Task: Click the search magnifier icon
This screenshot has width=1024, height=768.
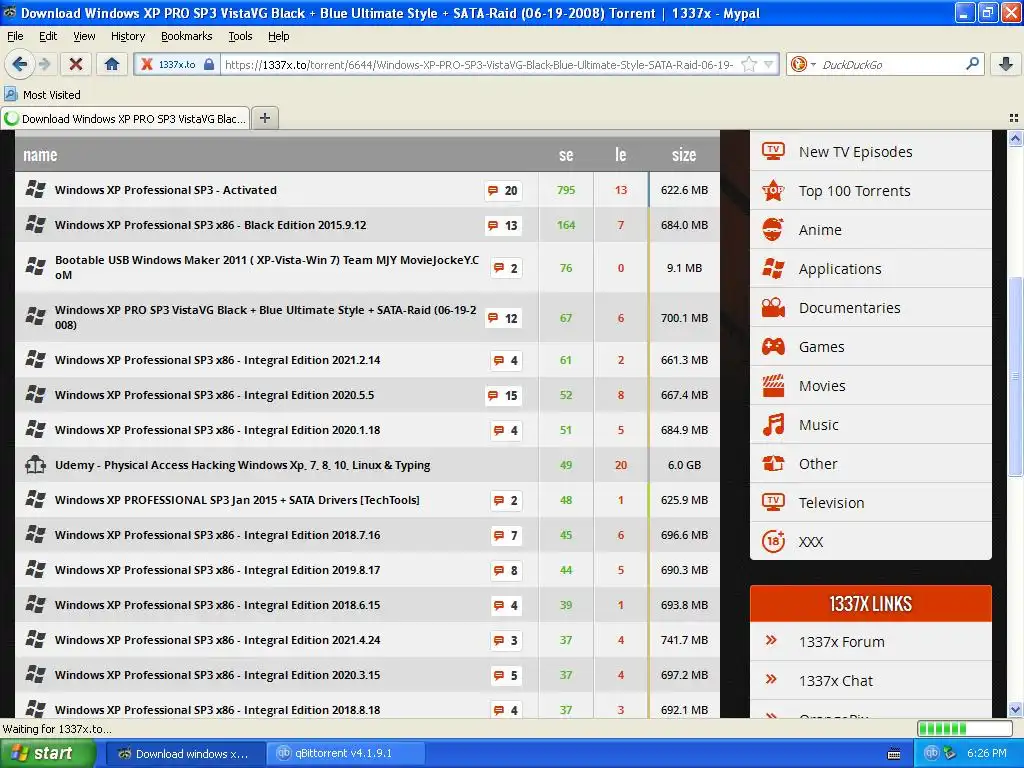Action: (x=972, y=64)
